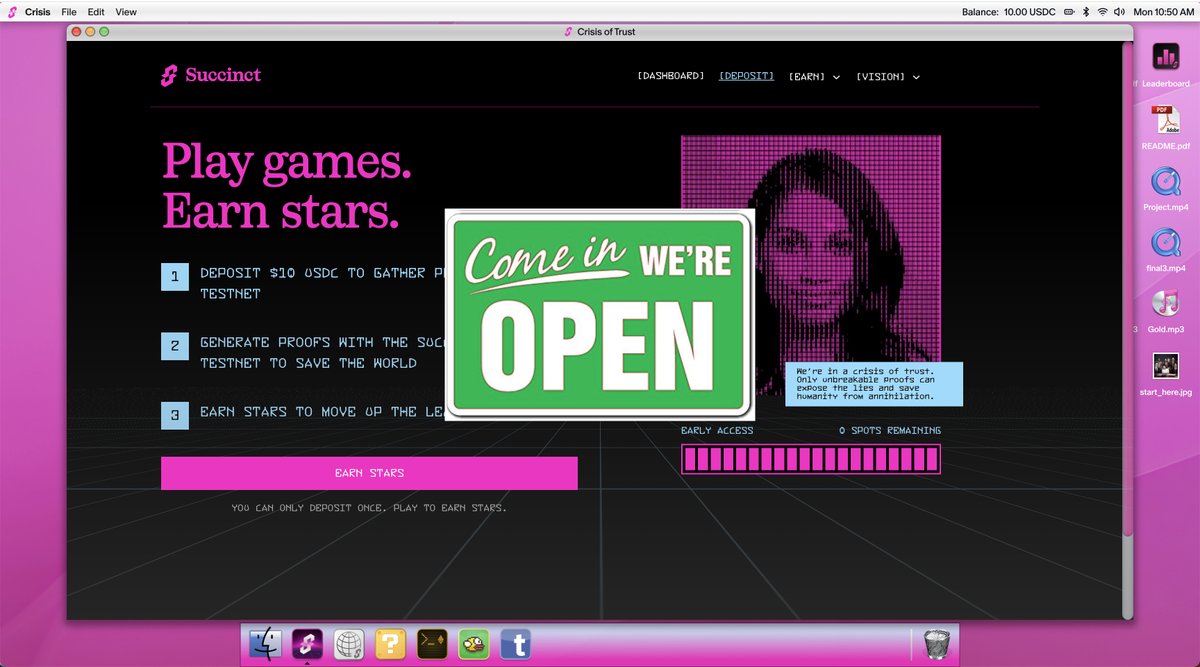Click the 'Play games. Earn stars.' headline

[287, 186]
